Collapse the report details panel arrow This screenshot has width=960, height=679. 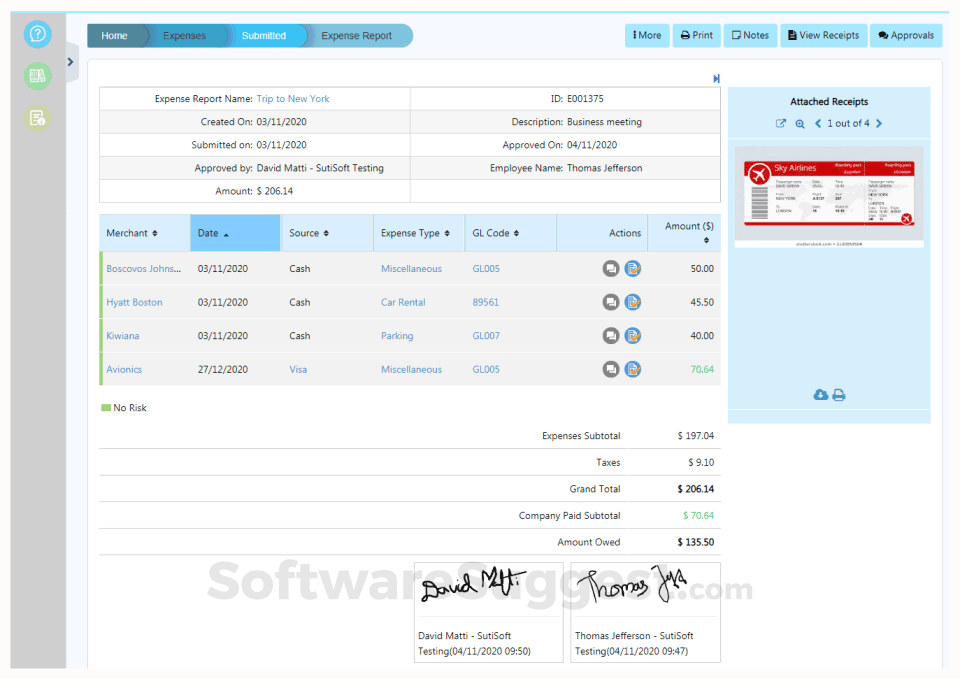[715, 77]
